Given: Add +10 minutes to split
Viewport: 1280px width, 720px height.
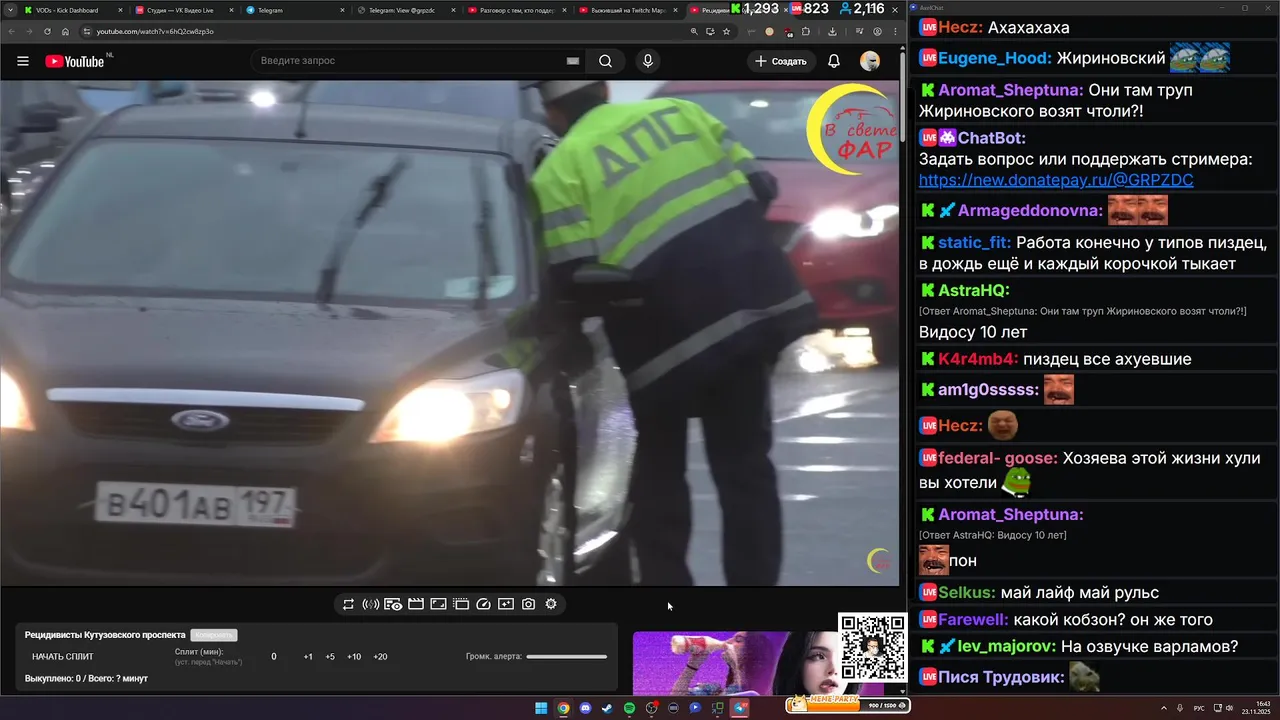Looking at the screenshot, I should tap(354, 657).
